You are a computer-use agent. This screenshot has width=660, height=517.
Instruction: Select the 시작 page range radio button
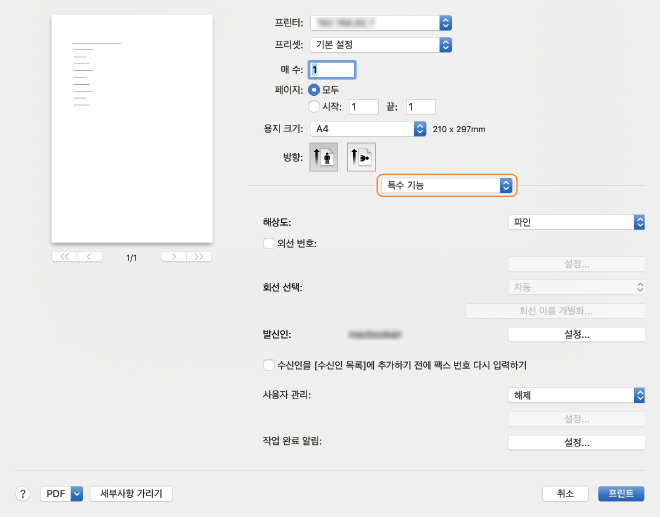click(x=314, y=106)
